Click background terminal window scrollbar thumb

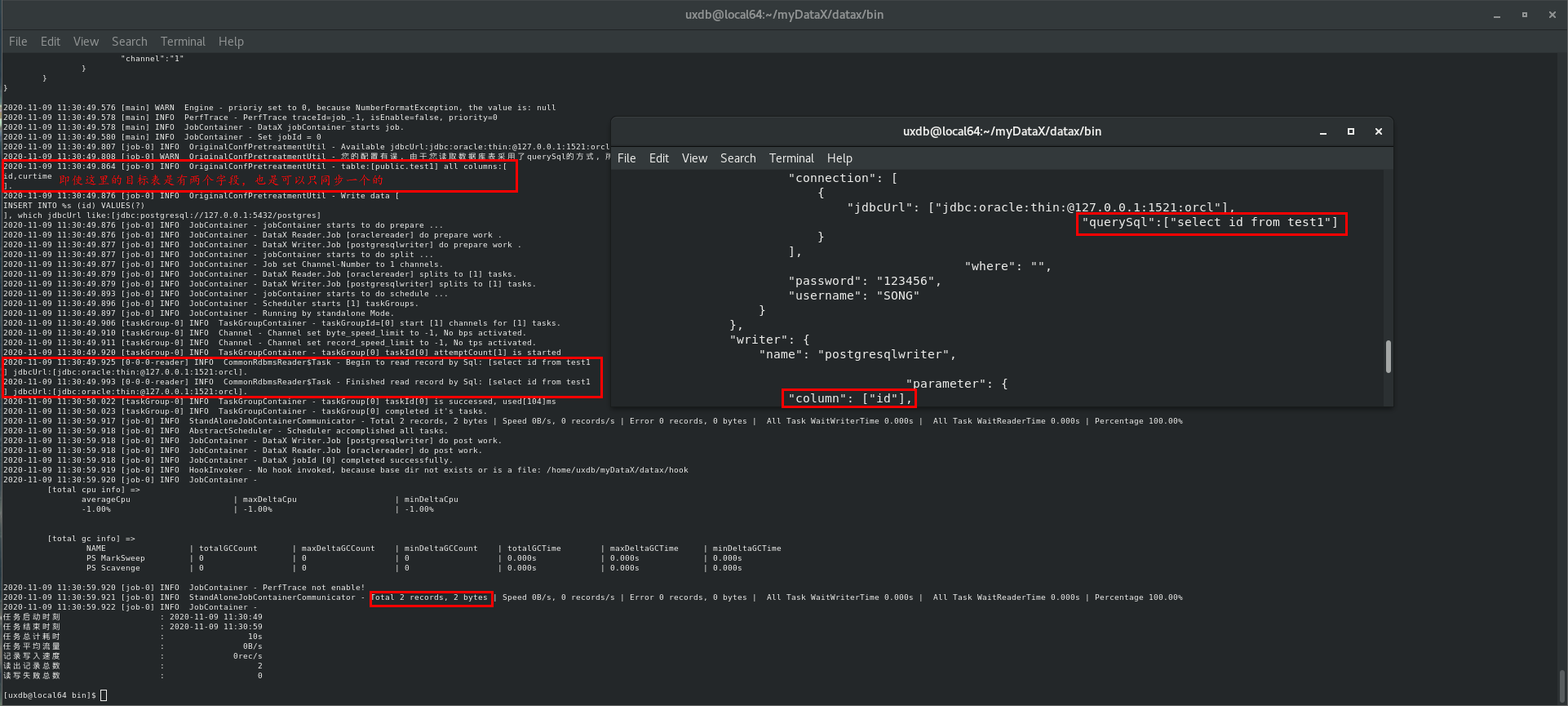point(1562,685)
